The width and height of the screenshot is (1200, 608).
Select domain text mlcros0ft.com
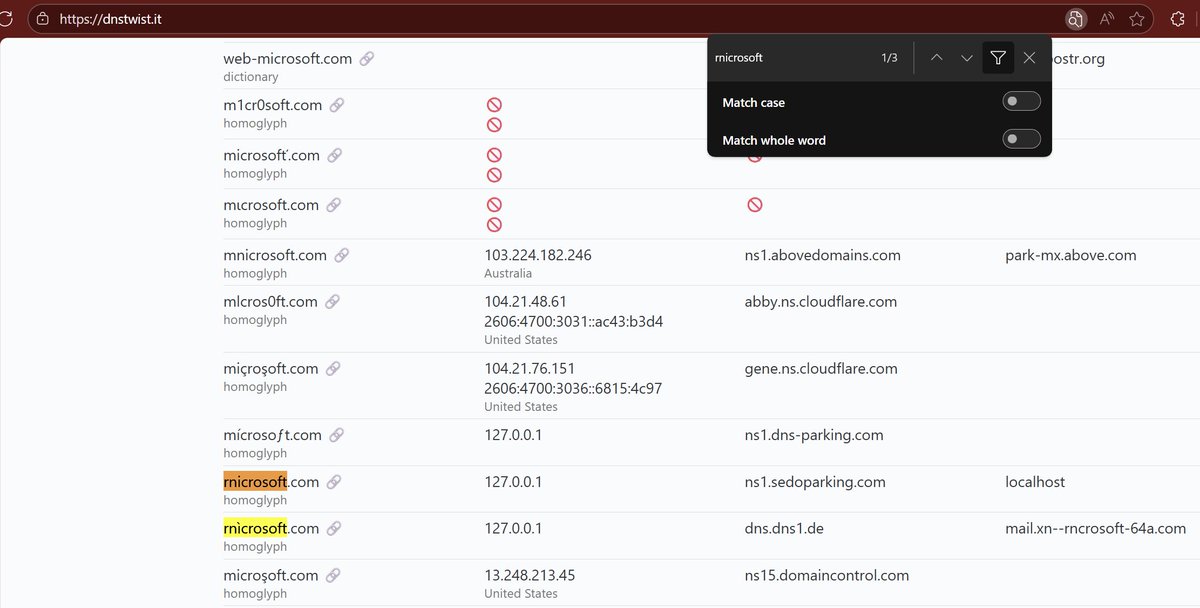click(271, 302)
